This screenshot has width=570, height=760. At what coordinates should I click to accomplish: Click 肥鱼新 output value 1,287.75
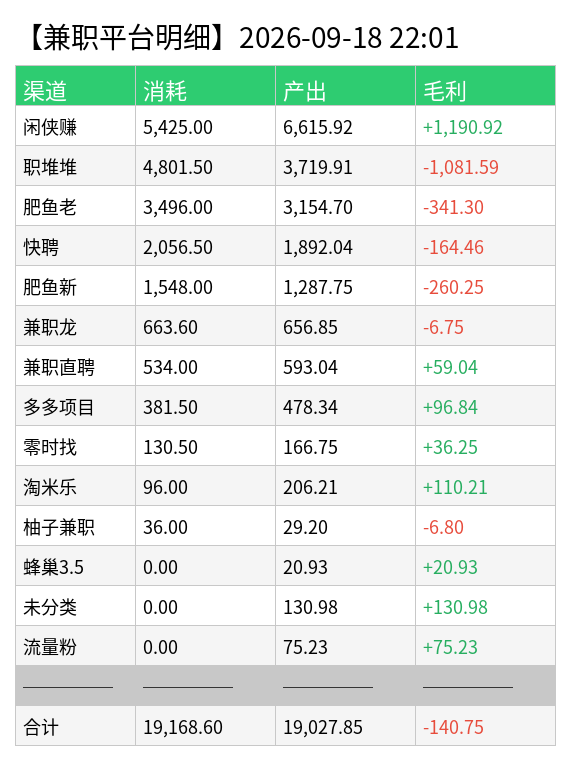tap(318, 287)
